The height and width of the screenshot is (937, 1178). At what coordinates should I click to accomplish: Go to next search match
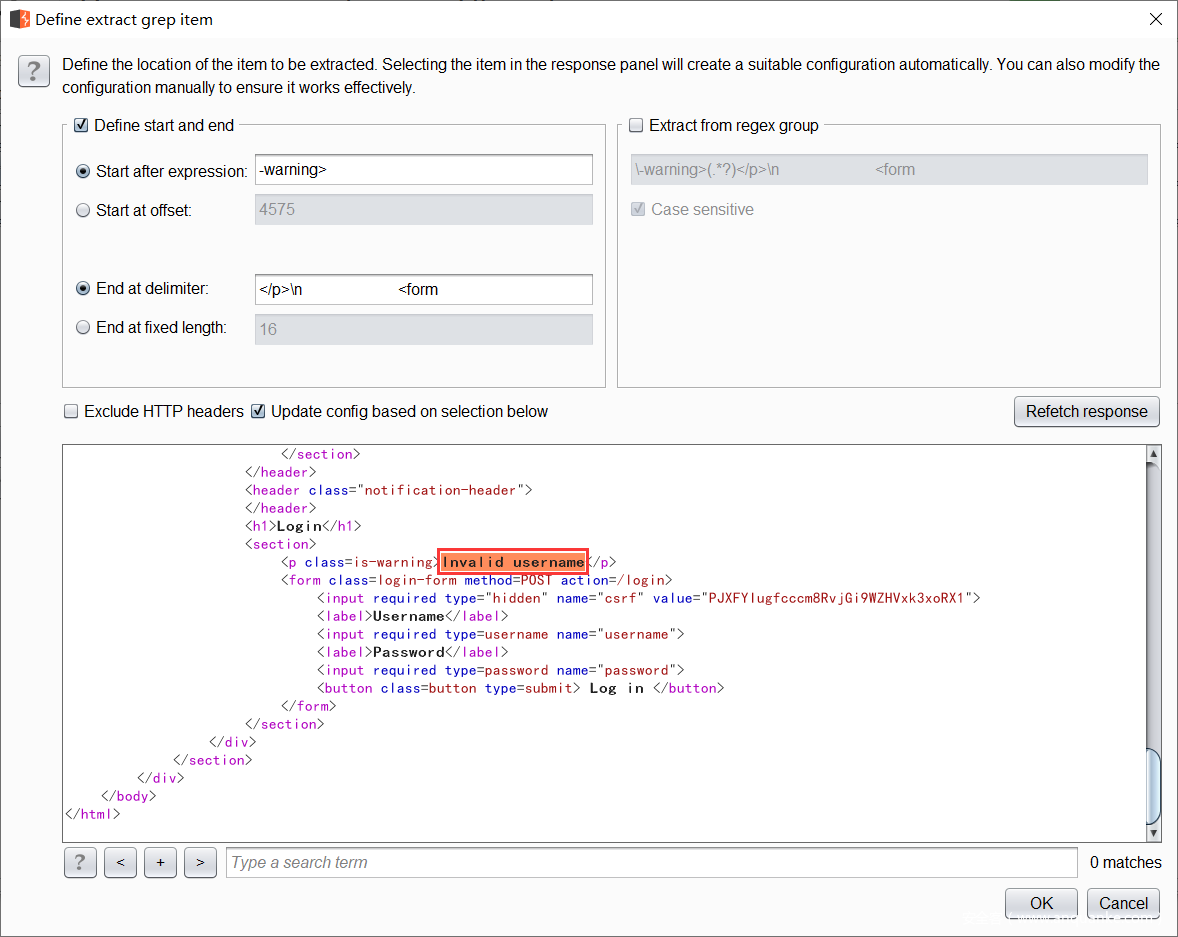point(200,862)
